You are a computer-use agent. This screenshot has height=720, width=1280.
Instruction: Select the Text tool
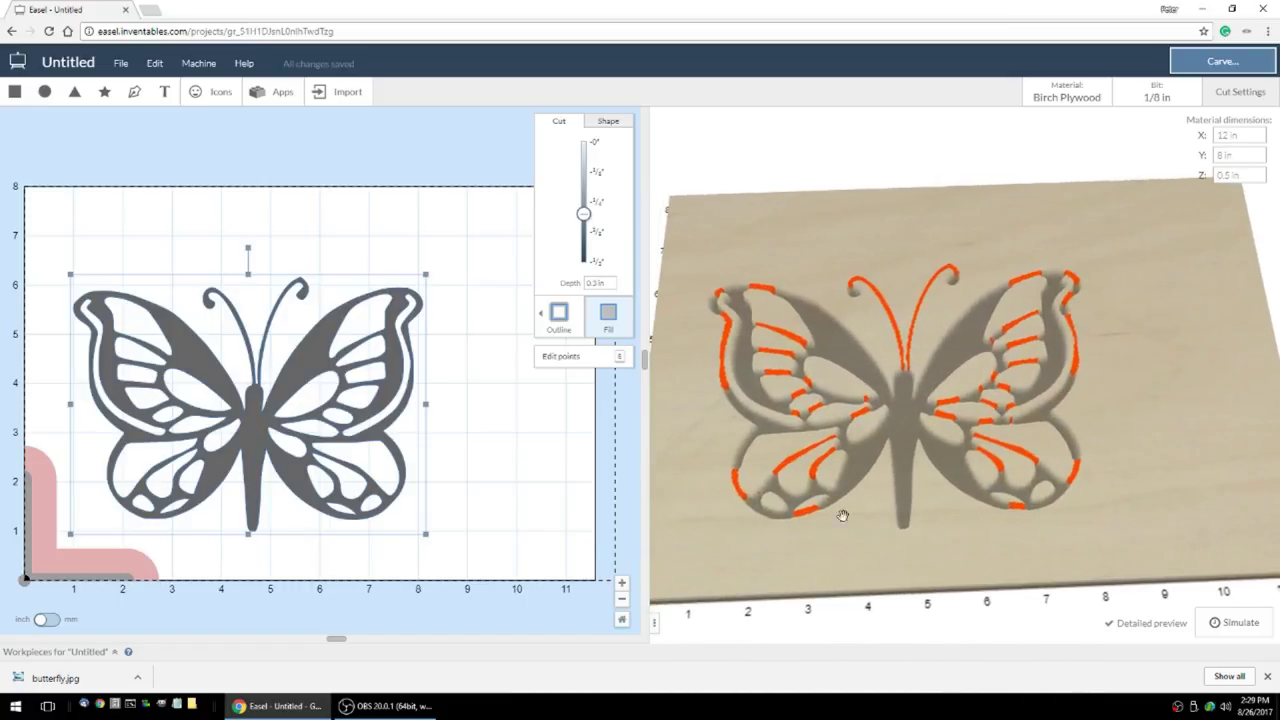[x=165, y=92]
